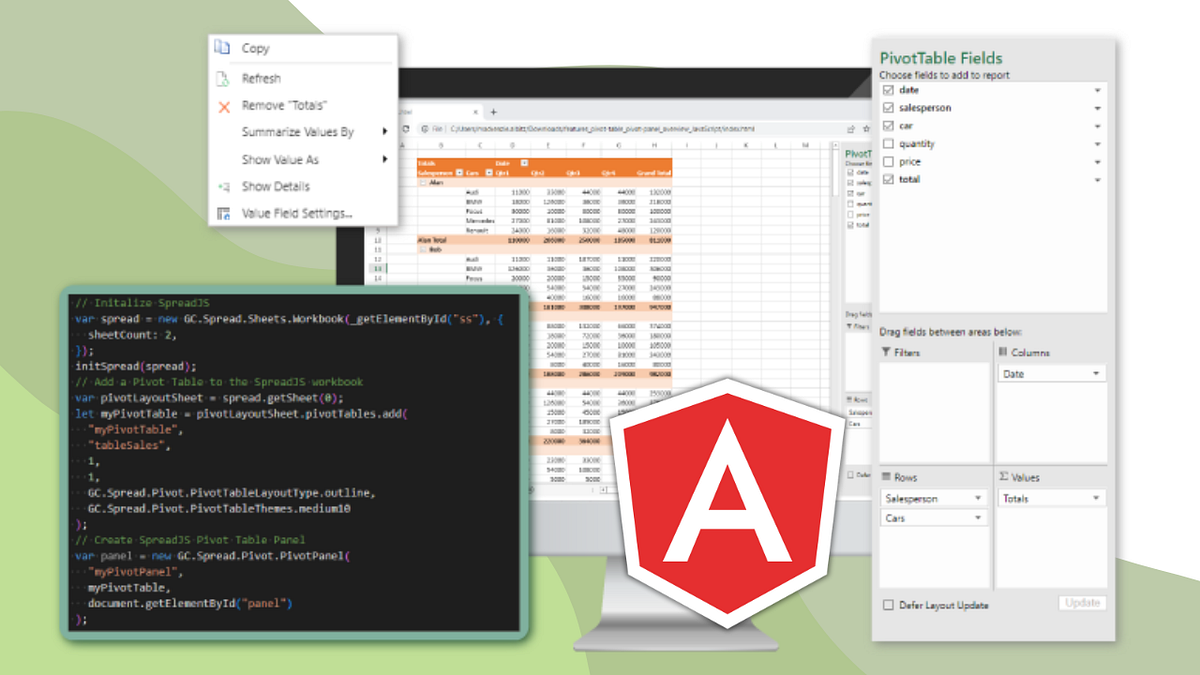Click the Filters funnel icon in PivotPanel
The height and width of the screenshot is (675, 1200).
tap(885, 351)
